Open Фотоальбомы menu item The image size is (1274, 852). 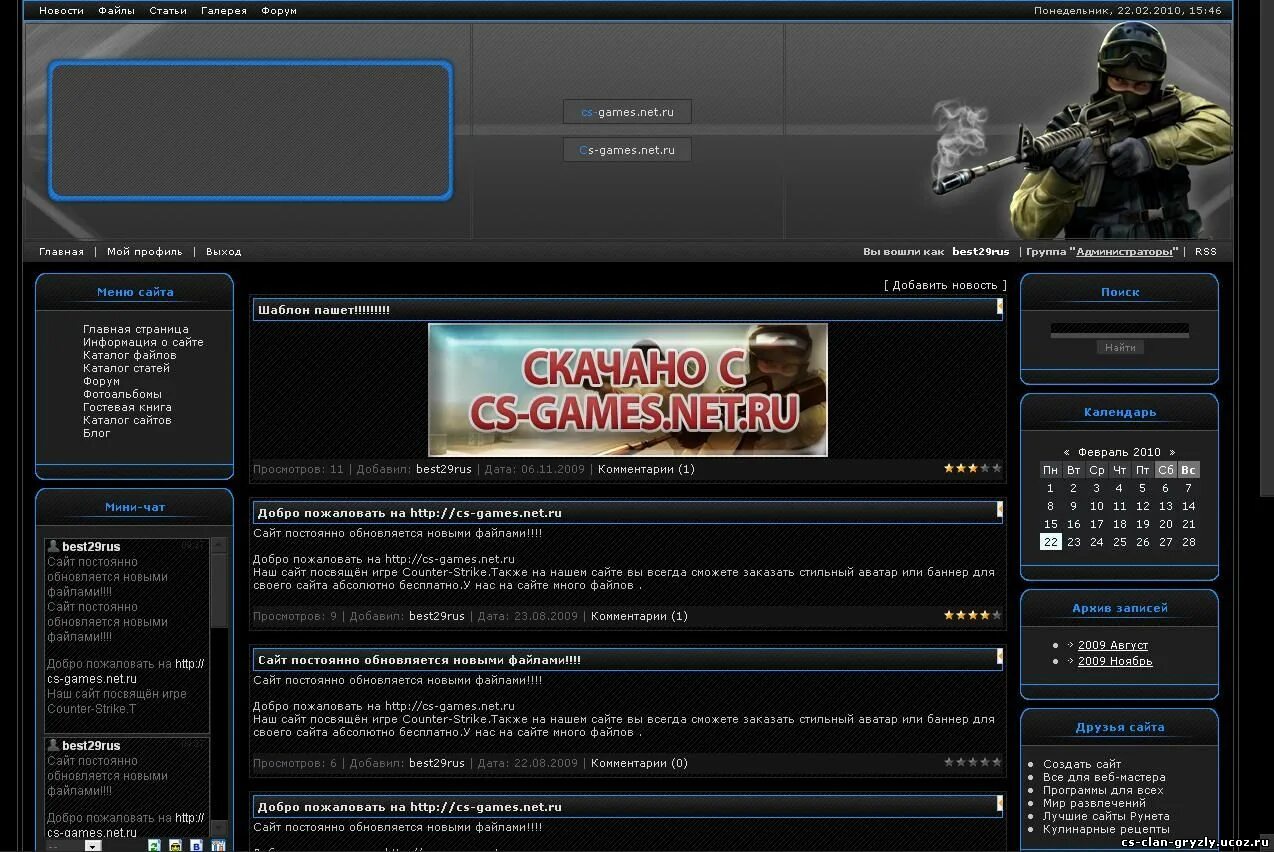pyautogui.click(x=122, y=394)
